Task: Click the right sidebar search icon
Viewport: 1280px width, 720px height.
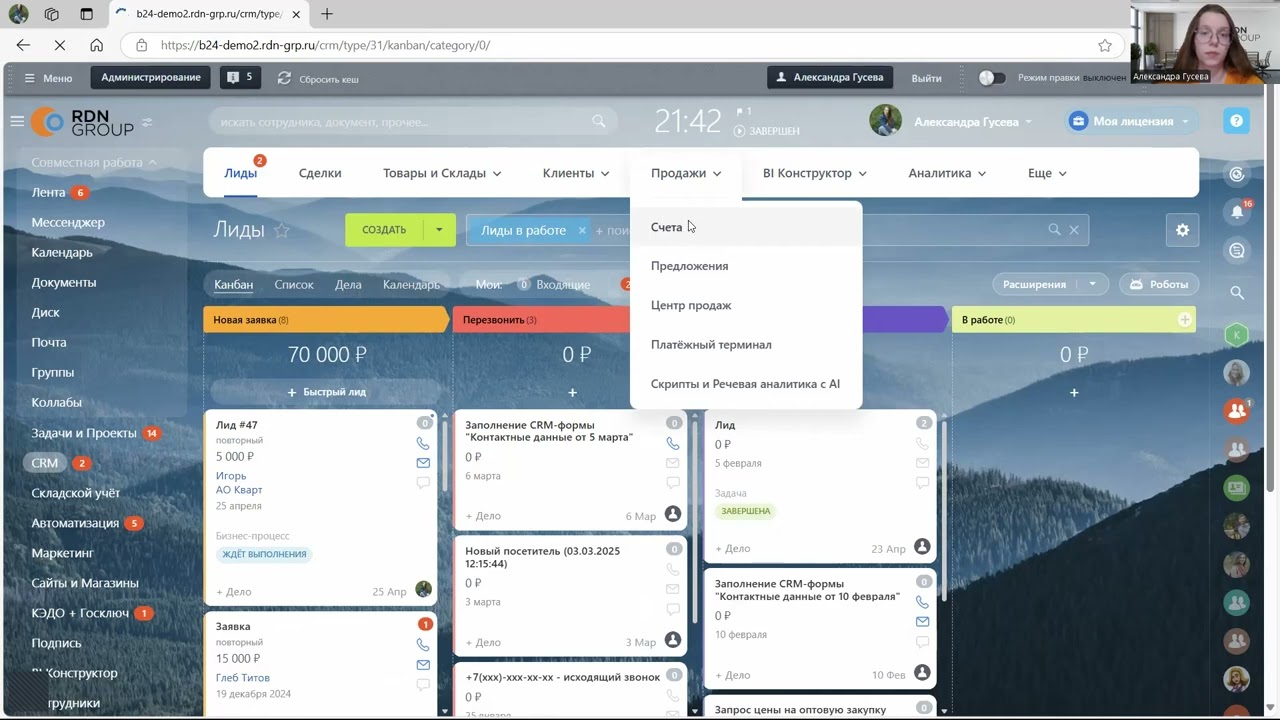Action: pos(1237,293)
